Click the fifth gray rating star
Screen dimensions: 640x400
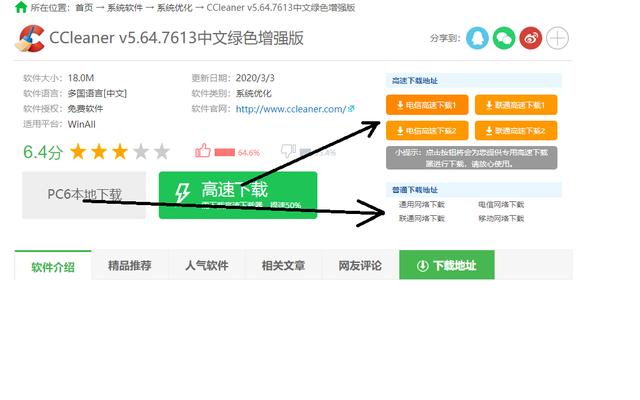162,151
